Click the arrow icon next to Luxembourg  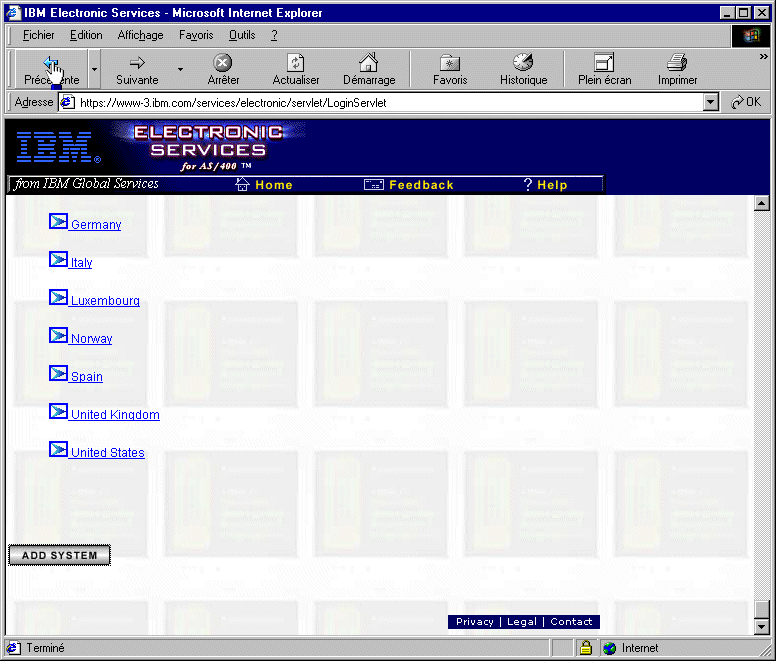click(58, 297)
